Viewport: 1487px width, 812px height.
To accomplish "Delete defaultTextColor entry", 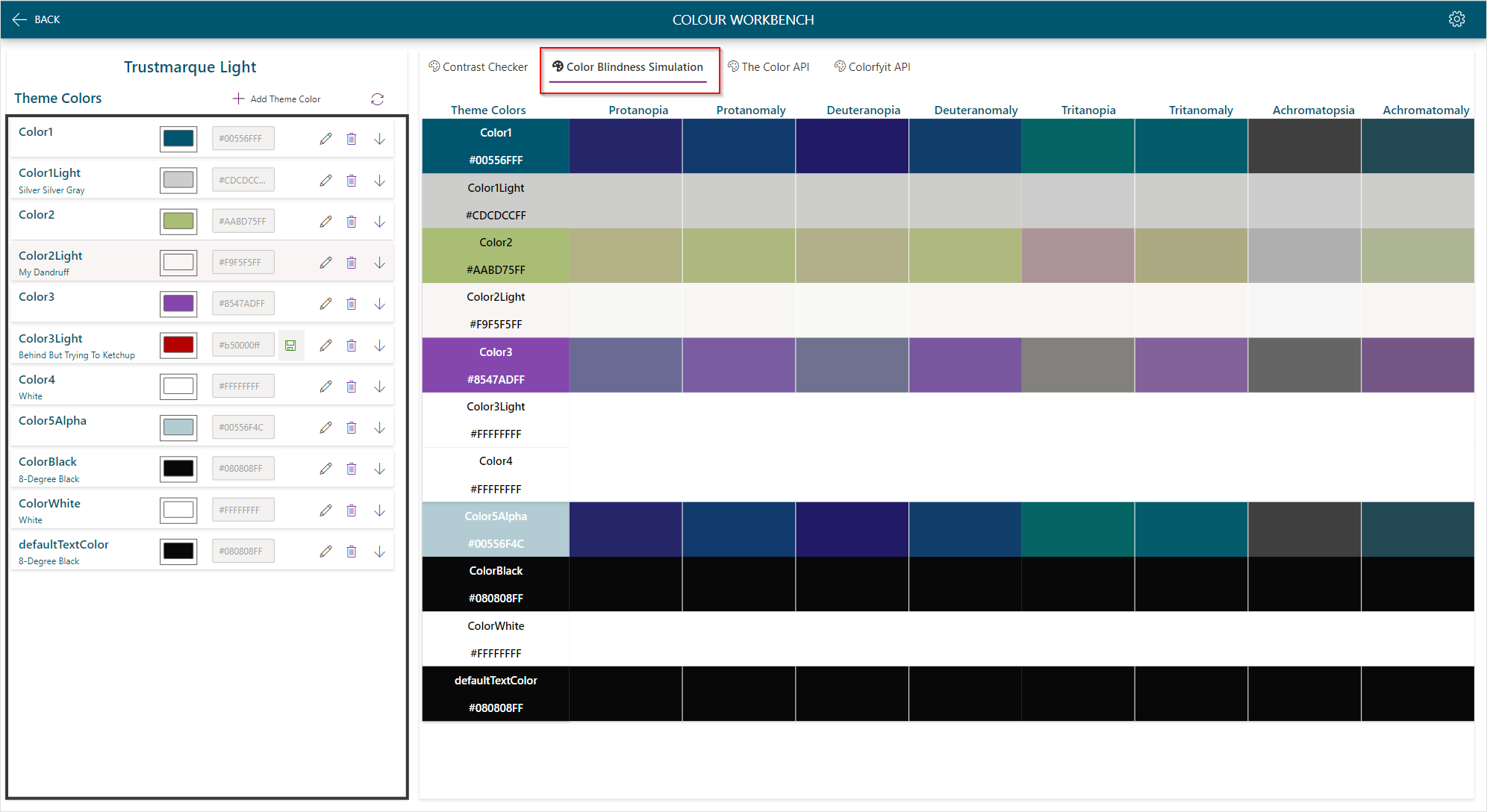I will click(352, 552).
